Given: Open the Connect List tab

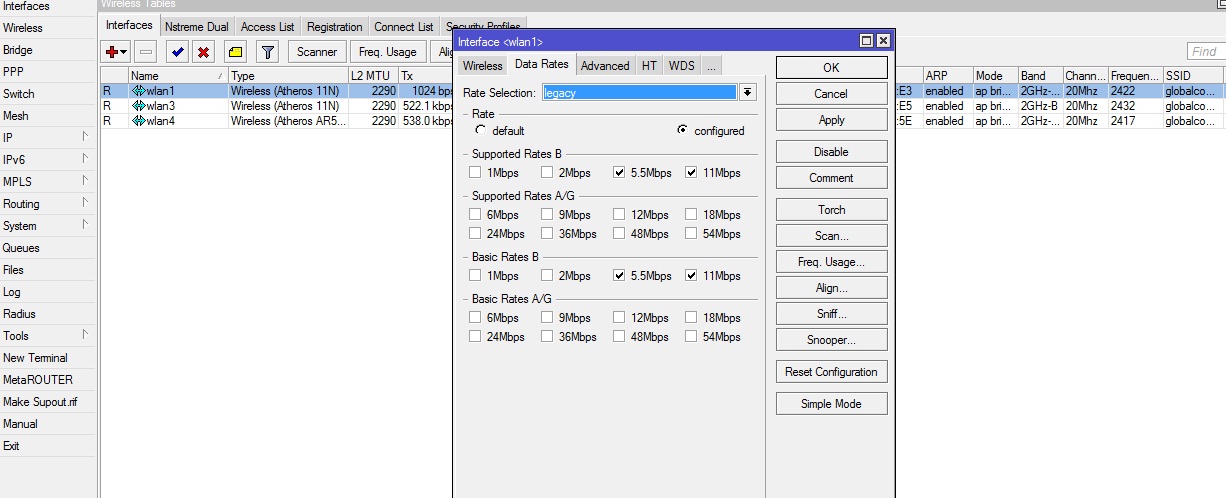Looking at the screenshot, I should [404, 27].
